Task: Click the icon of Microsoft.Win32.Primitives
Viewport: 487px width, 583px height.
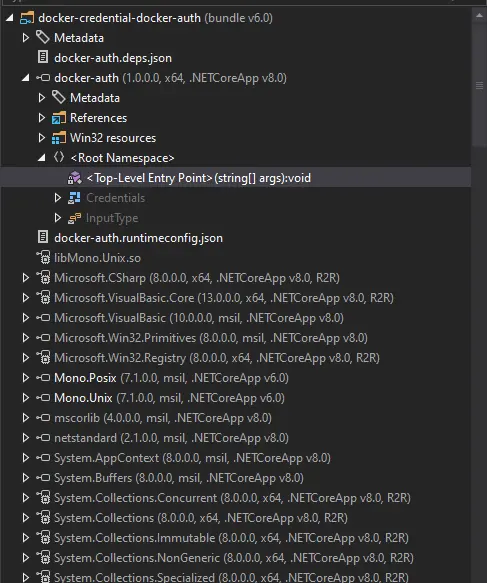Action: click(x=43, y=338)
